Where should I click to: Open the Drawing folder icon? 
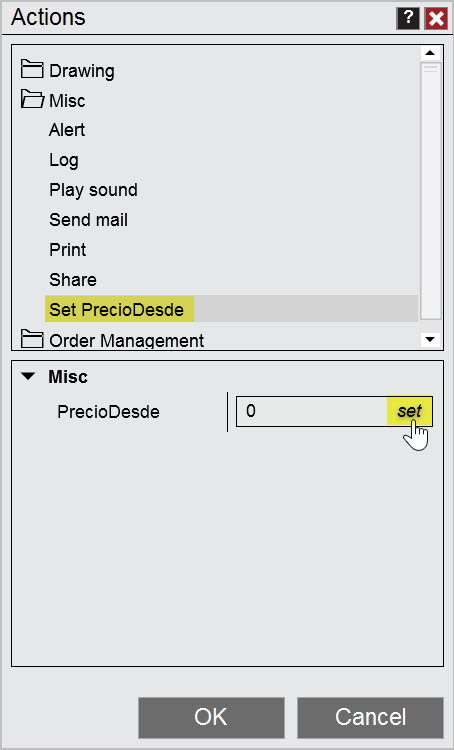click(x=32, y=70)
